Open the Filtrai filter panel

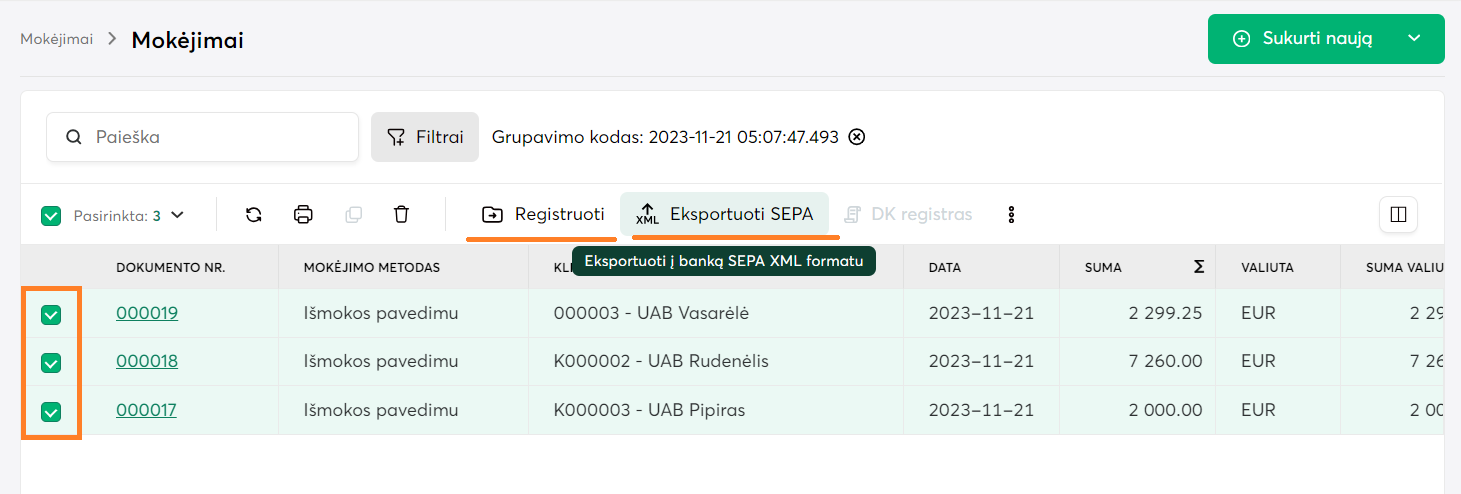coord(425,137)
